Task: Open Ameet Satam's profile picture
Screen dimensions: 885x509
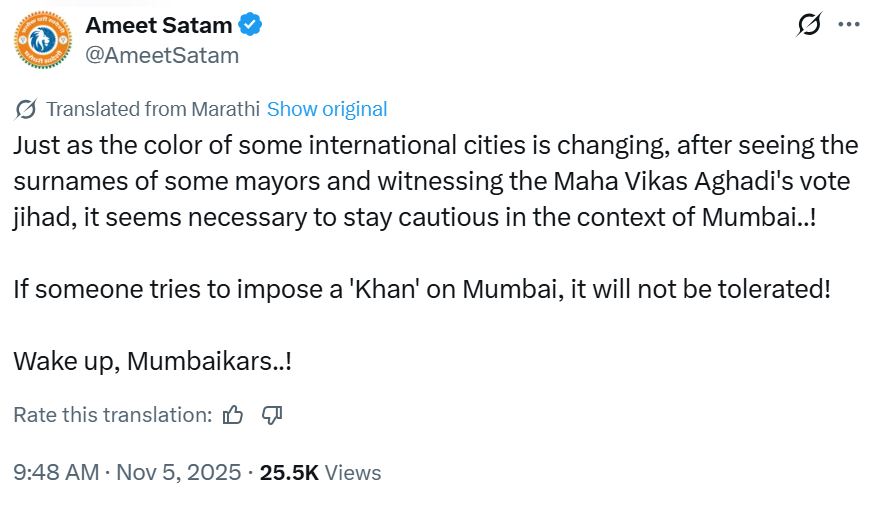Action: [x=42, y=41]
